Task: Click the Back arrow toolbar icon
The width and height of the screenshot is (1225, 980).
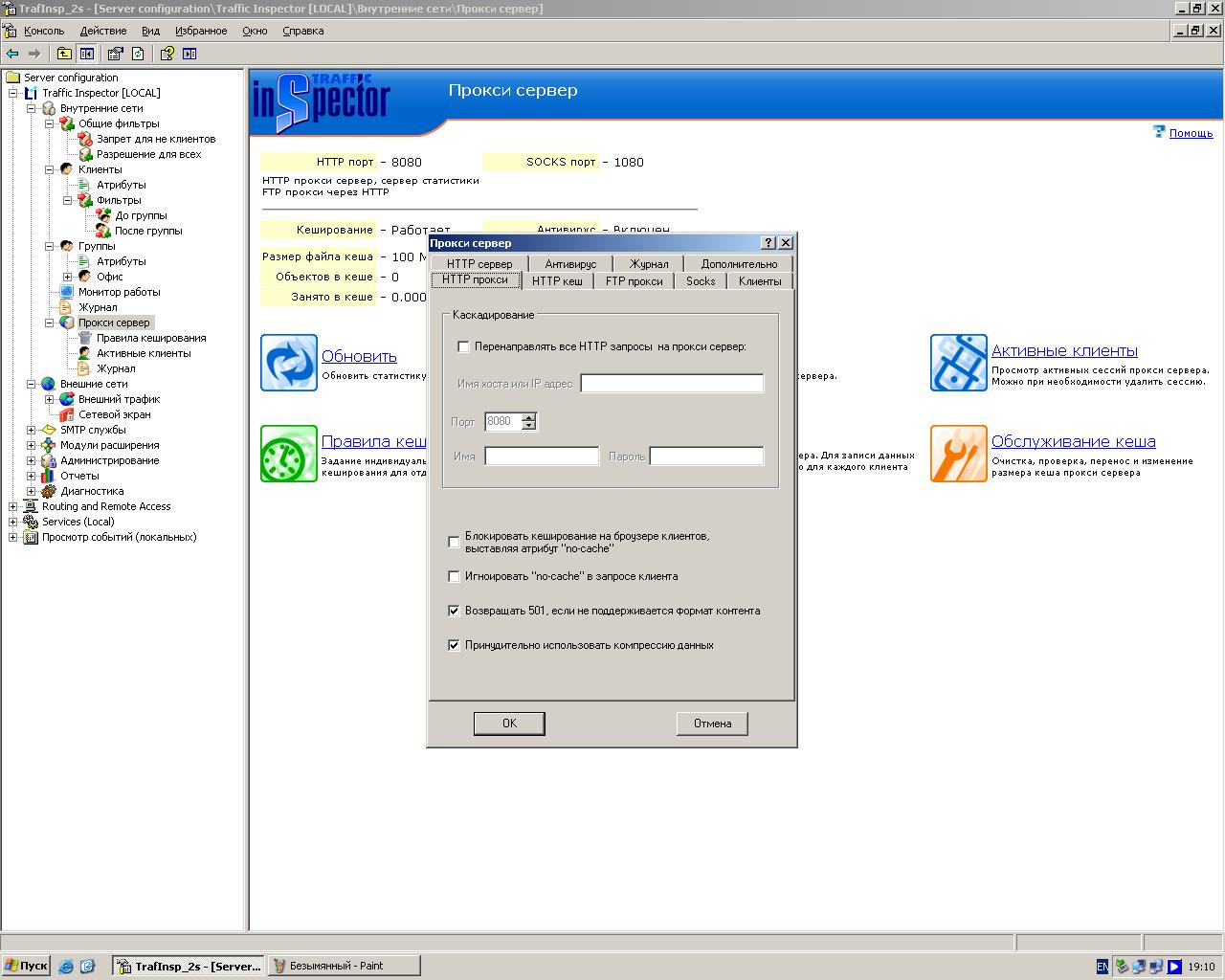Action: [x=12, y=54]
